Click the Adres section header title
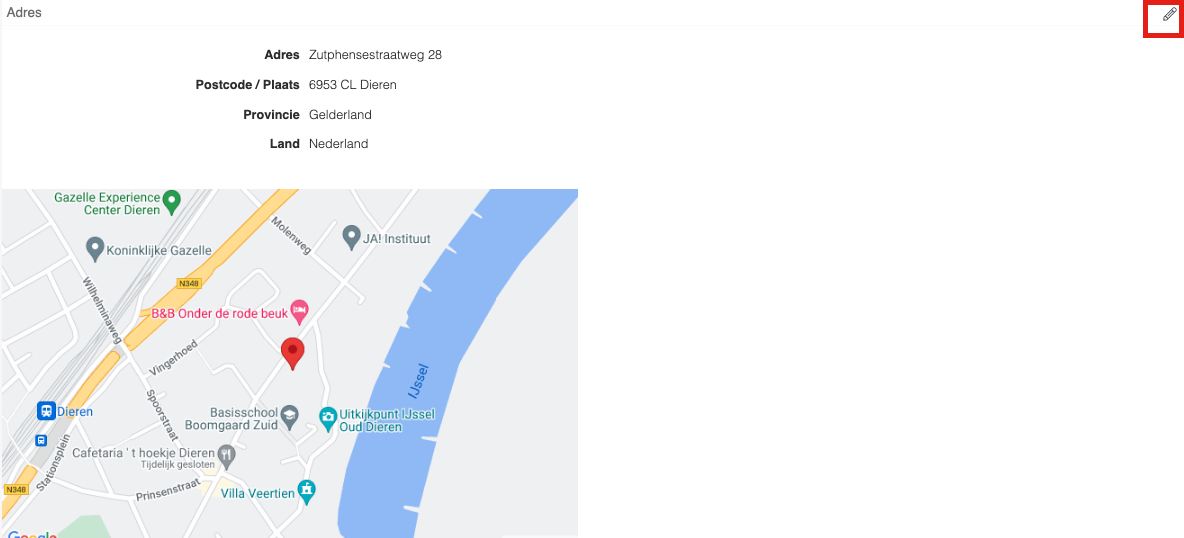This screenshot has width=1184, height=538. tap(24, 13)
